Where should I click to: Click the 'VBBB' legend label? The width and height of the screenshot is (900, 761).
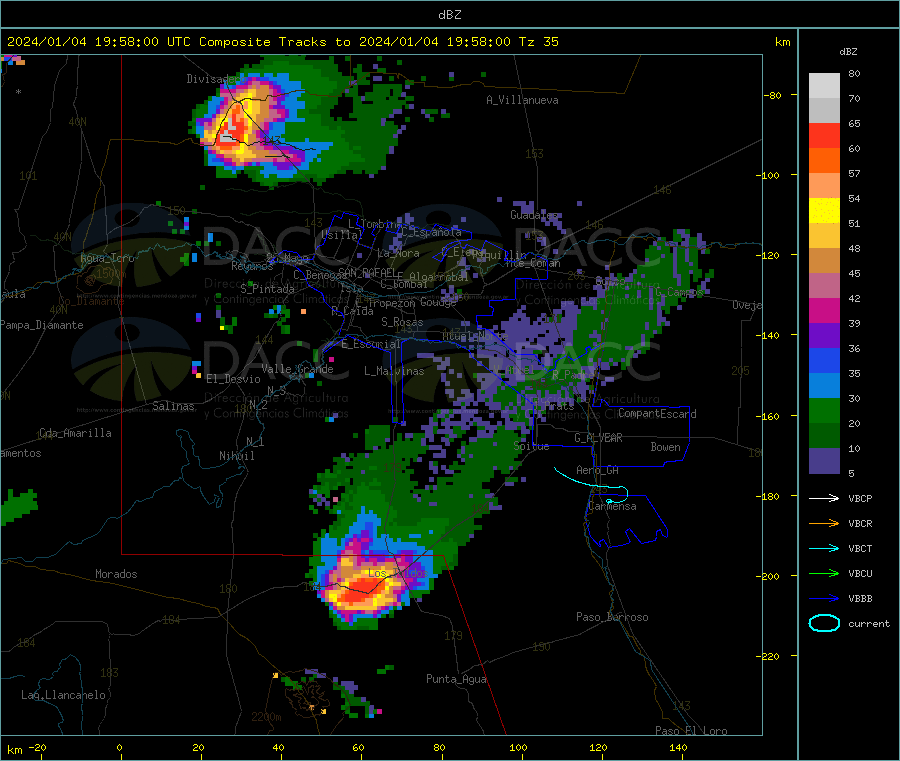click(860, 598)
